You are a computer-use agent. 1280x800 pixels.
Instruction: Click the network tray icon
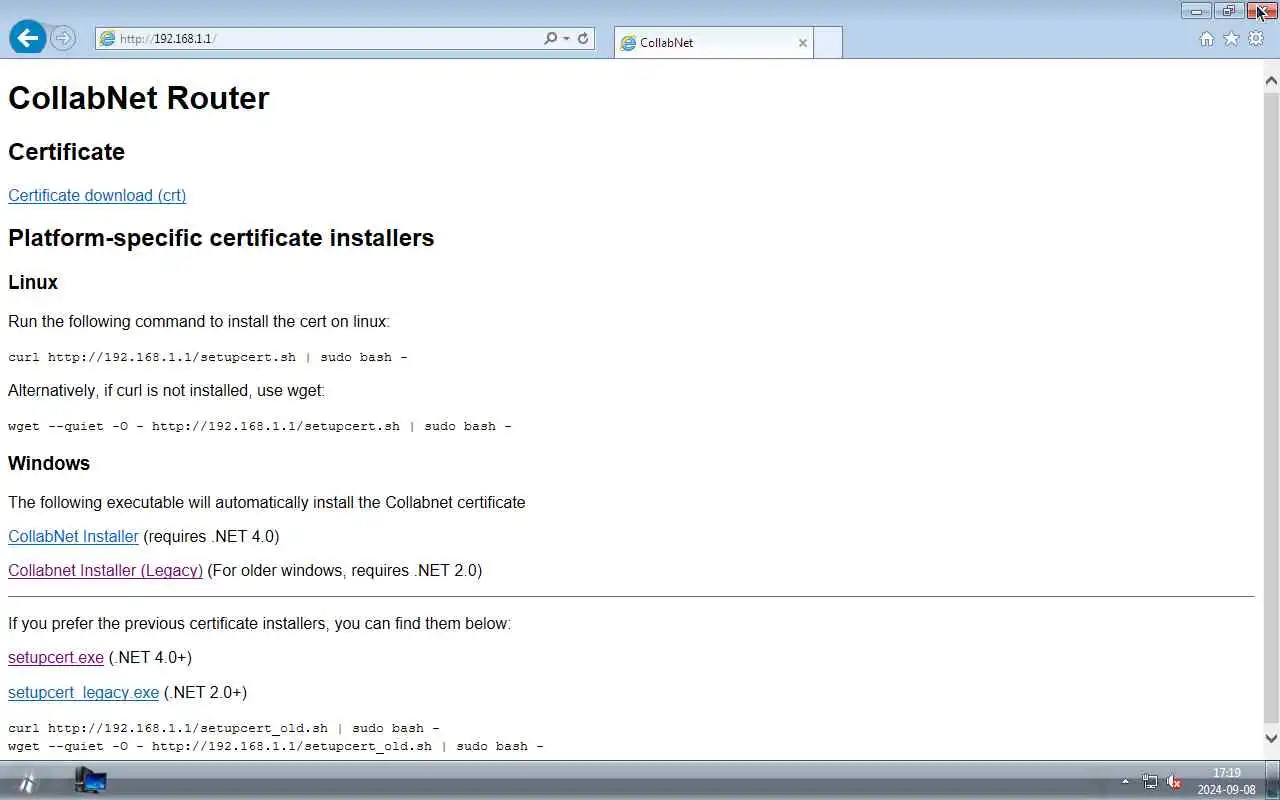click(x=1150, y=782)
